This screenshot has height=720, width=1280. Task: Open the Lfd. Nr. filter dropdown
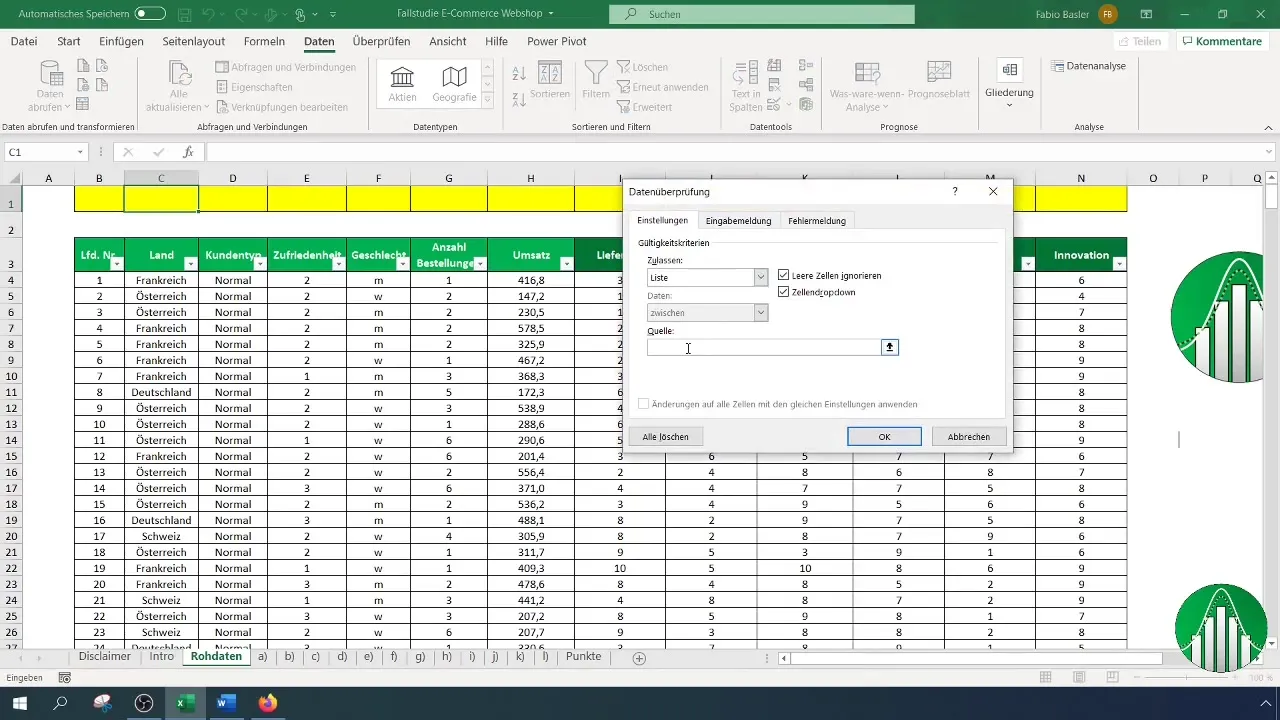point(116,264)
